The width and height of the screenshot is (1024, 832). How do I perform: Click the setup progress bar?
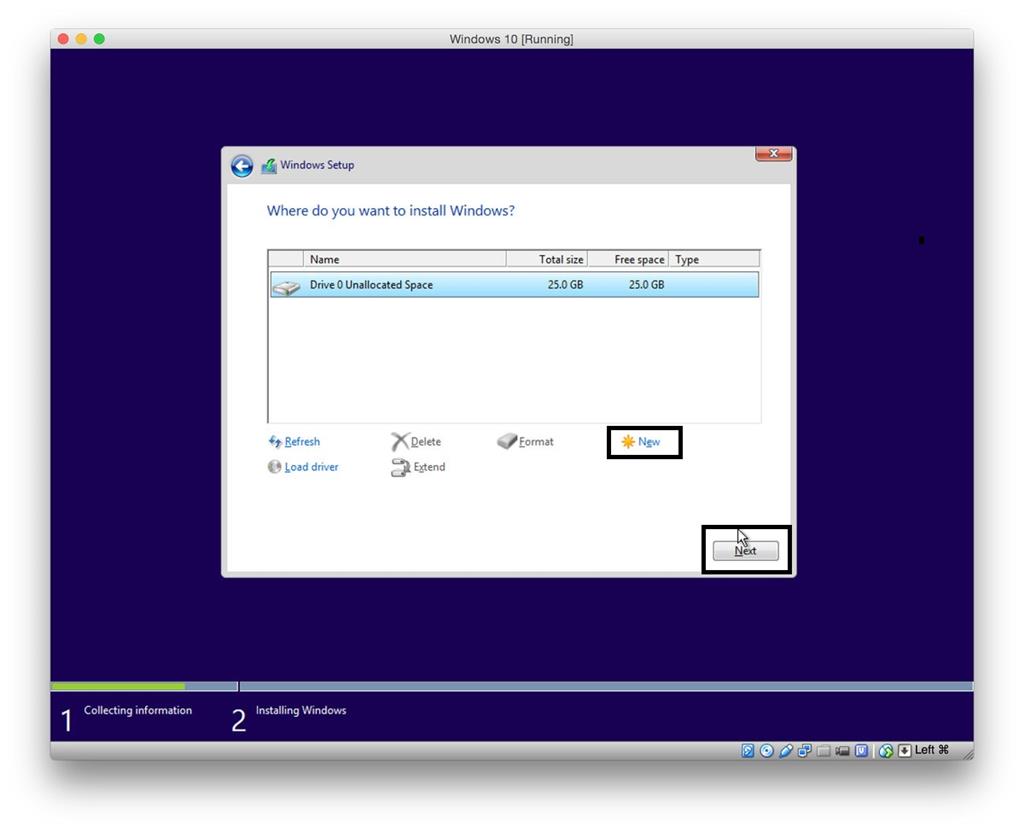click(512, 687)
